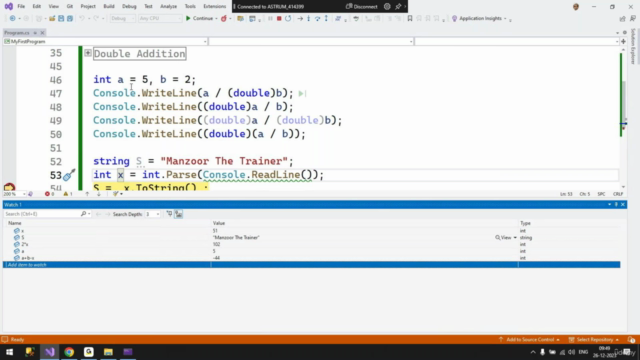
Task: Toggle a bookmark using the bookmark icon
Action: point(410,18)
